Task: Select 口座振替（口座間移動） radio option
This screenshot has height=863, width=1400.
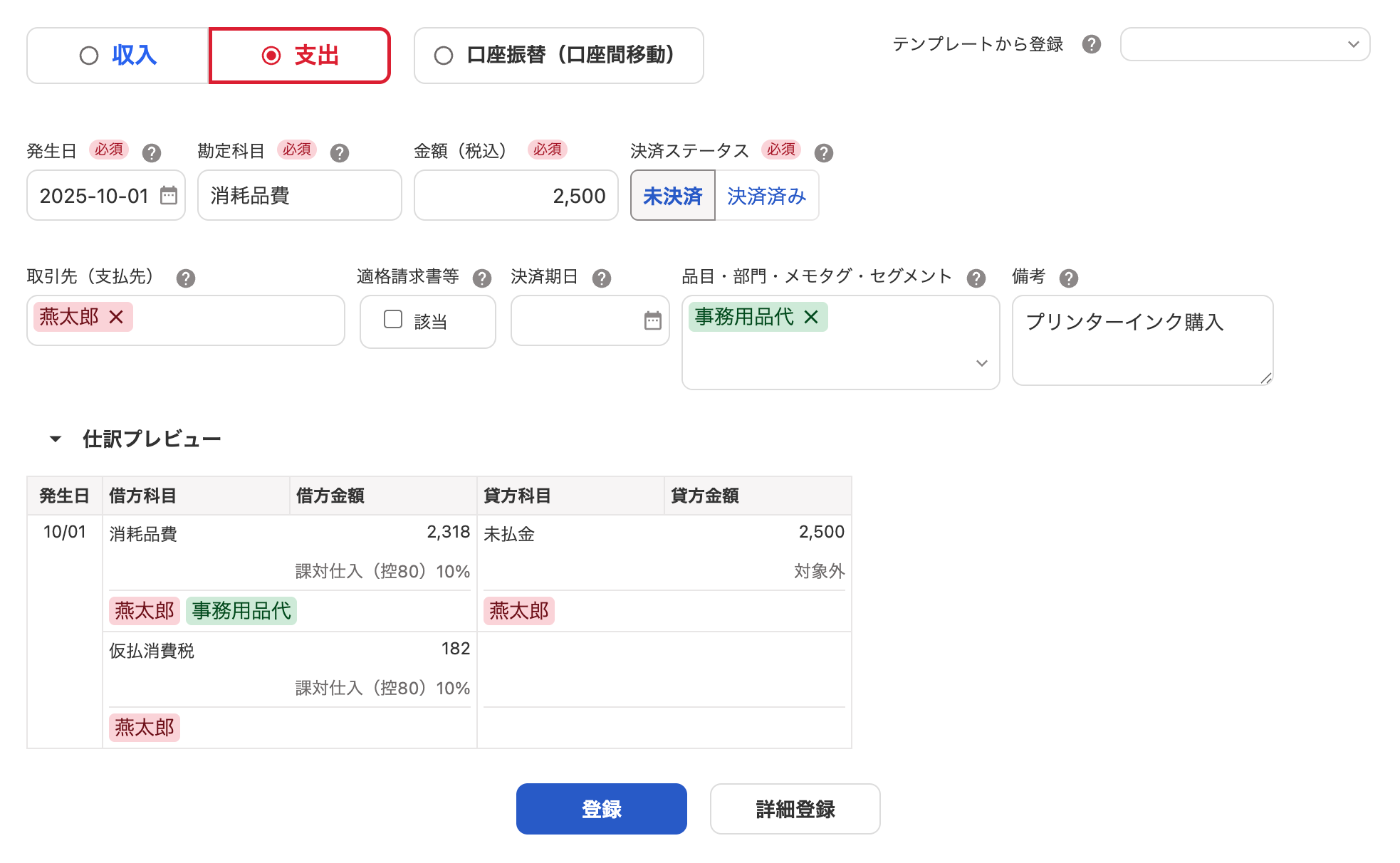Action: click(558, 56)
